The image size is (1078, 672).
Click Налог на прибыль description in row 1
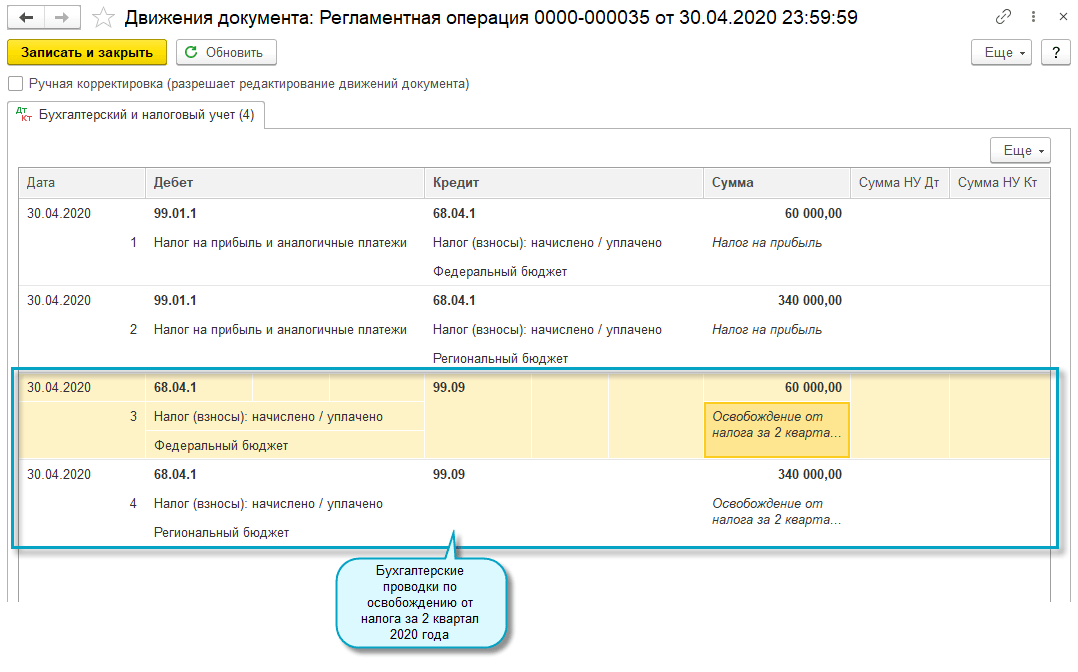(767, 243)
